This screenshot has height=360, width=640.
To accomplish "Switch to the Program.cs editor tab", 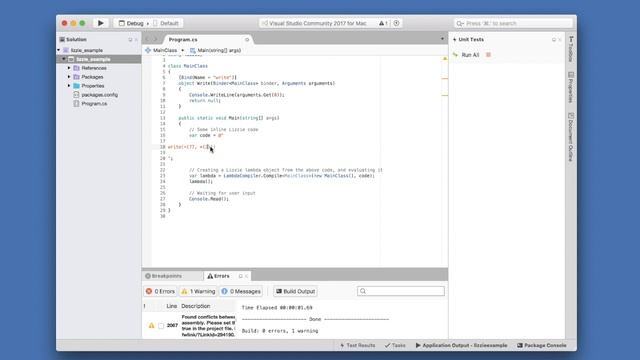I will click(183, 40).
